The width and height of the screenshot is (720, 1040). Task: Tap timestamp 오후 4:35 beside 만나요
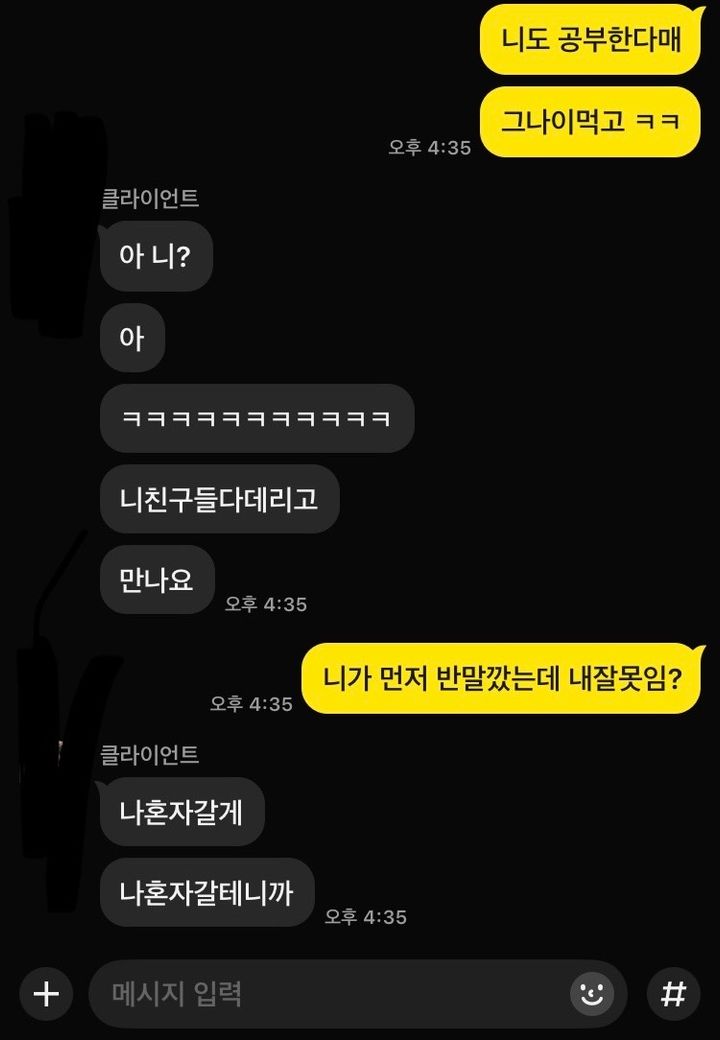tap(266, 604)
